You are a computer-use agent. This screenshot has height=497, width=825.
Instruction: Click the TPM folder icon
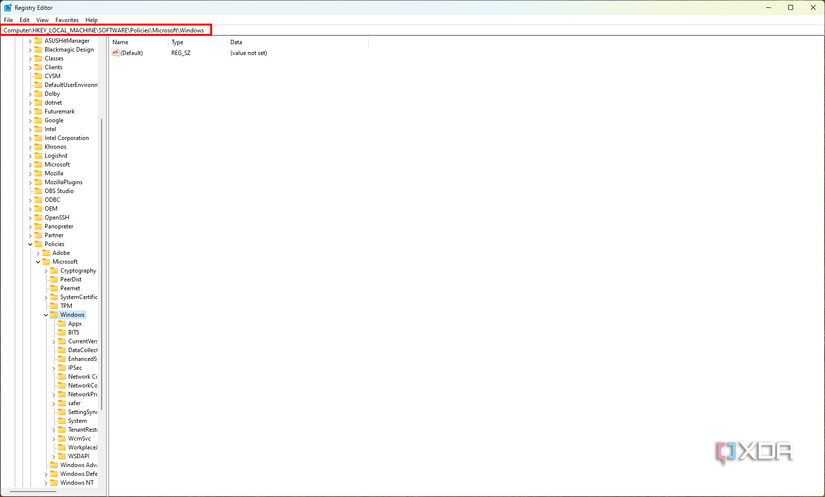point(54,306)
